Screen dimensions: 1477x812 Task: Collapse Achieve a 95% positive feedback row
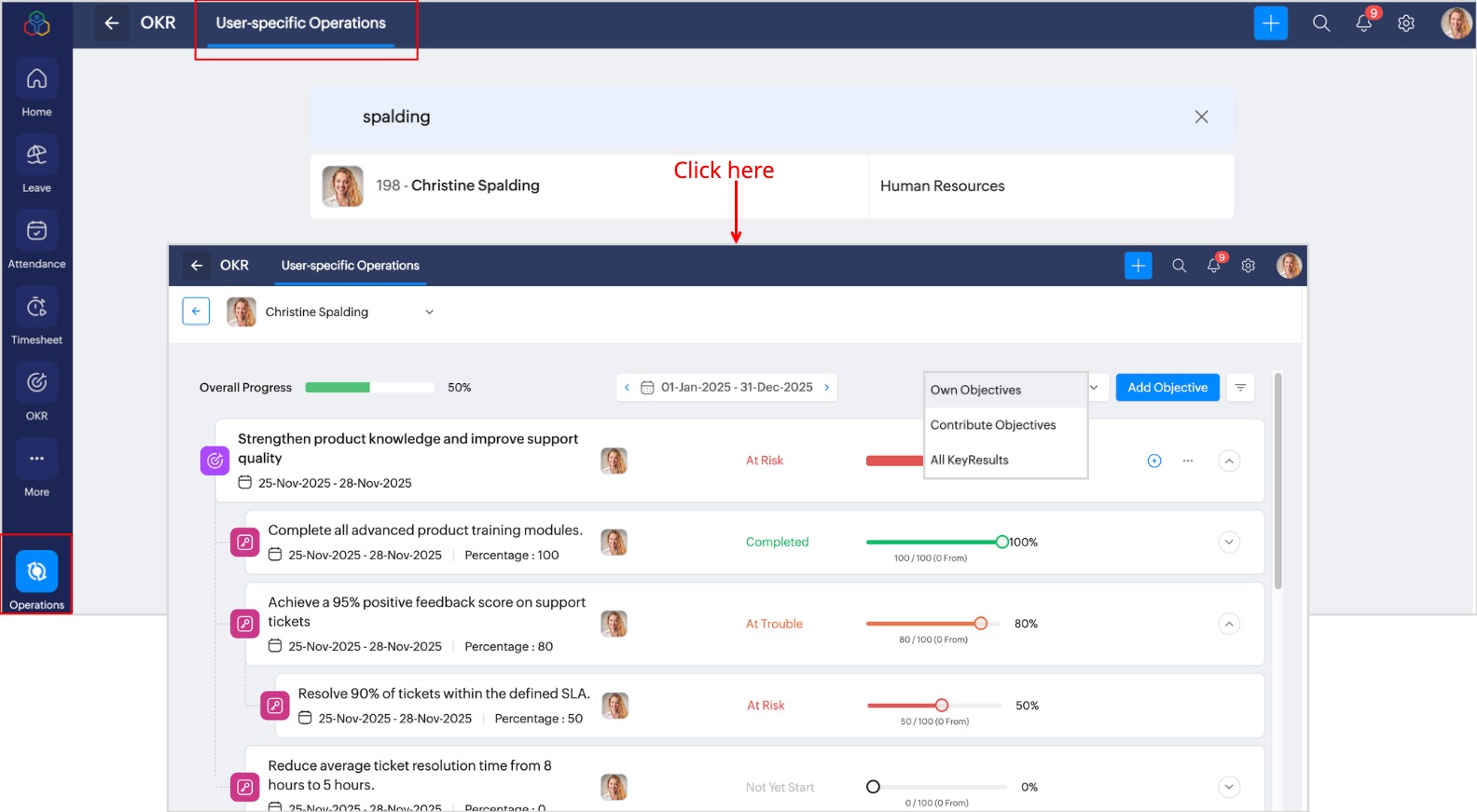(1229, 624)
